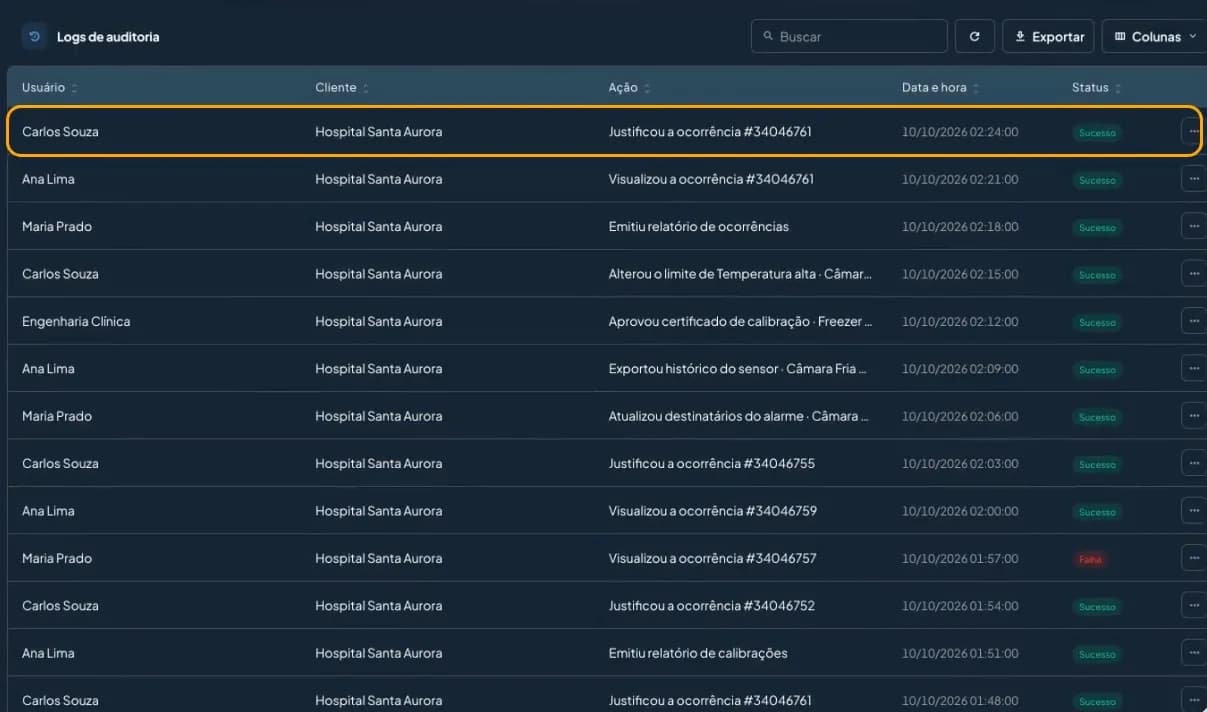
Task: Open more options for the 02:15:00 row
Action: (1193, 273)
